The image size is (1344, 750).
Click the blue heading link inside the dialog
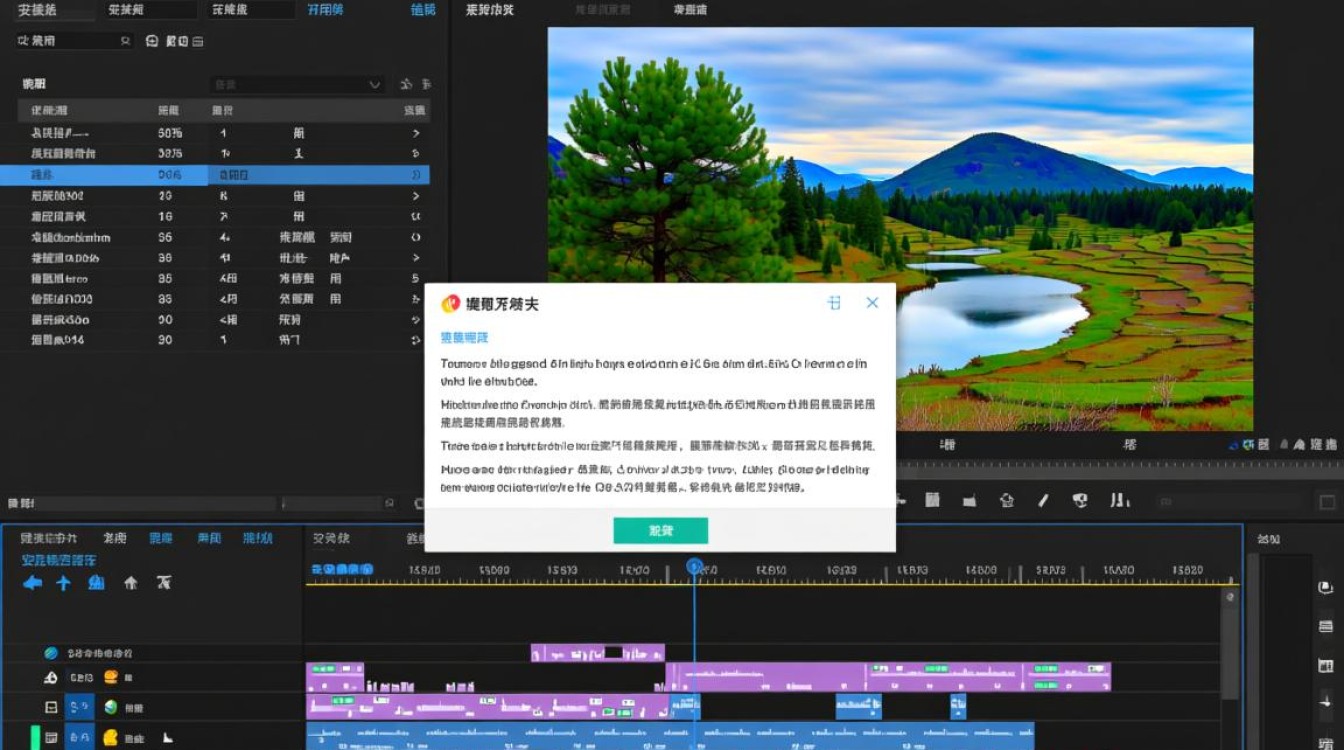[464, 338]
